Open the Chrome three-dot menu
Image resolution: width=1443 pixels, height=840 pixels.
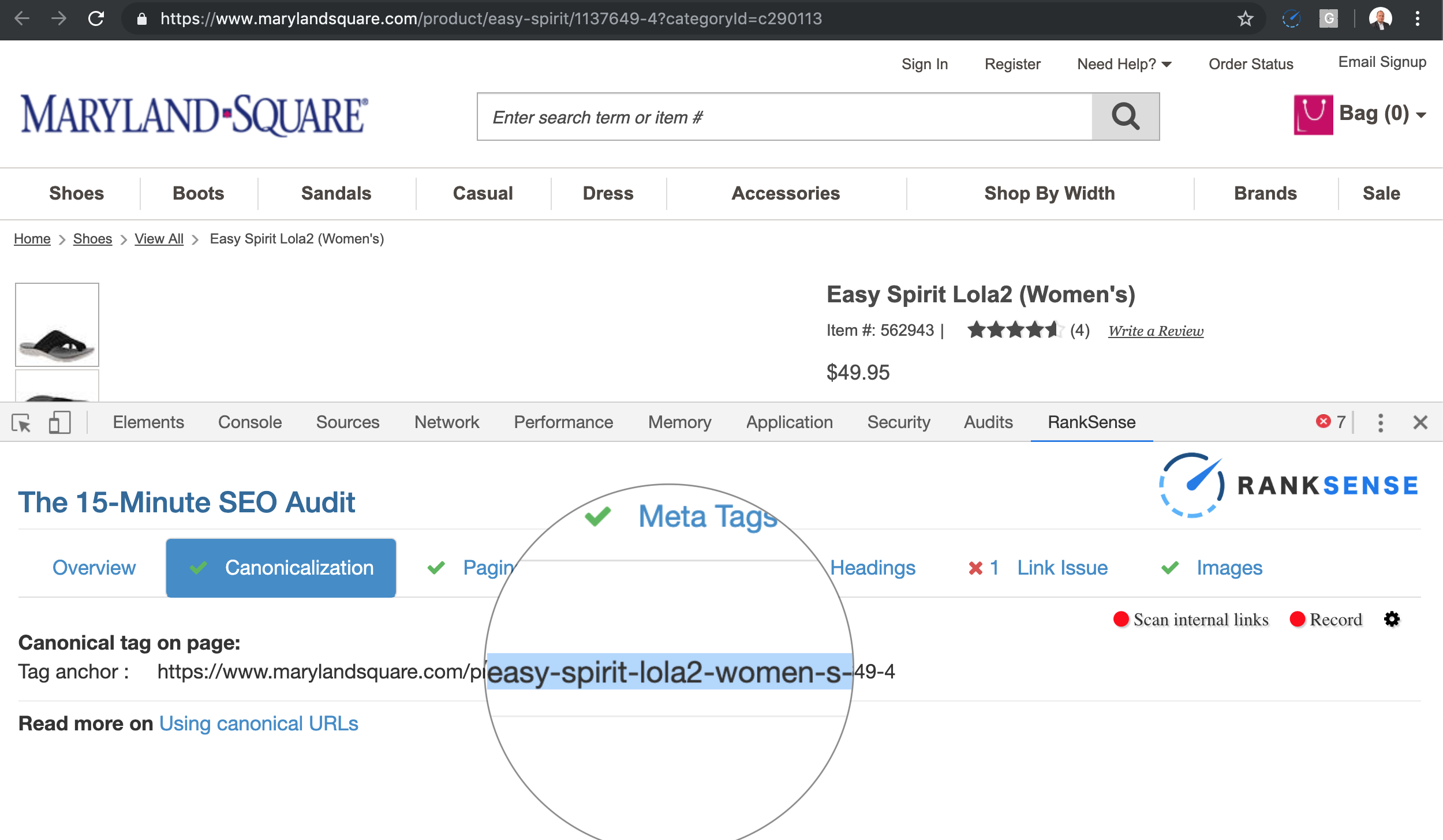(1417, 19)
